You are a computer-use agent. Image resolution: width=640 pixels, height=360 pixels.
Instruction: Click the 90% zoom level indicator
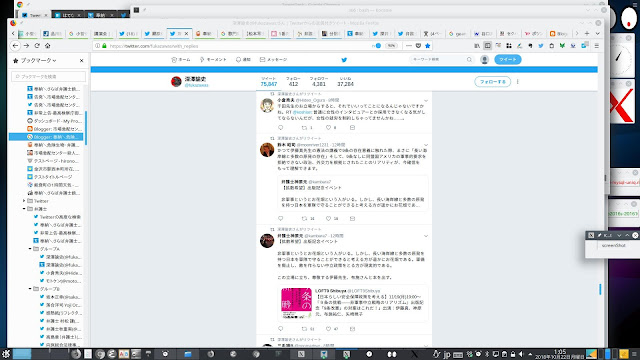tap(391, 46)
